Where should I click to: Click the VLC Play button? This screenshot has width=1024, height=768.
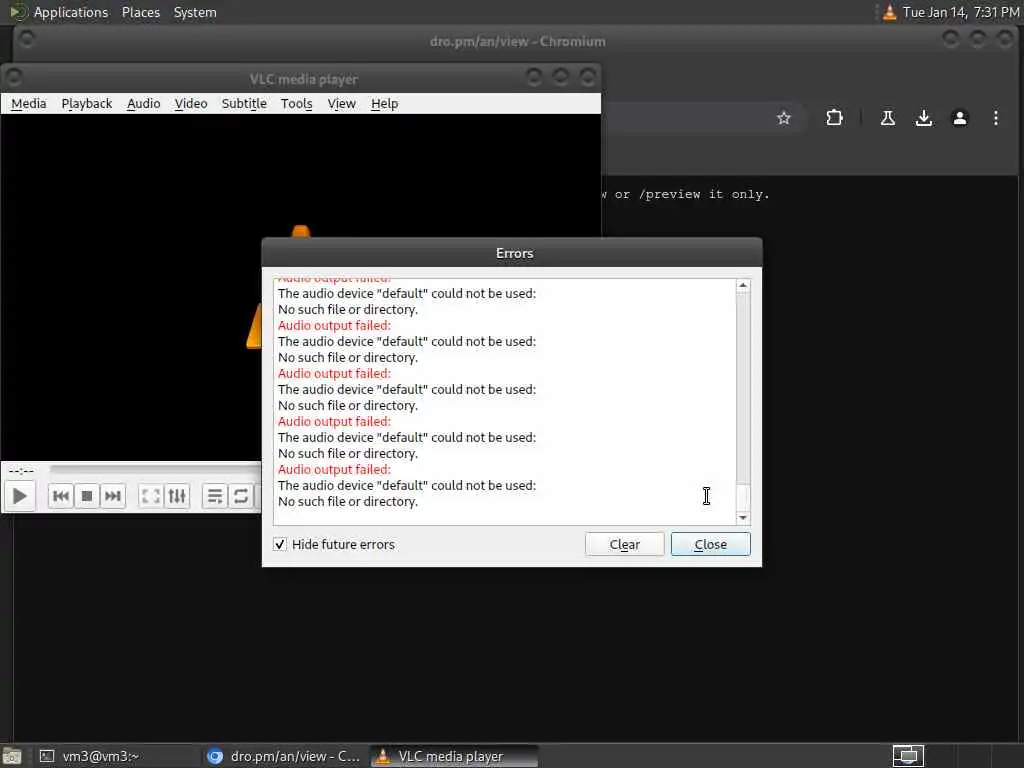click(20, 496)
